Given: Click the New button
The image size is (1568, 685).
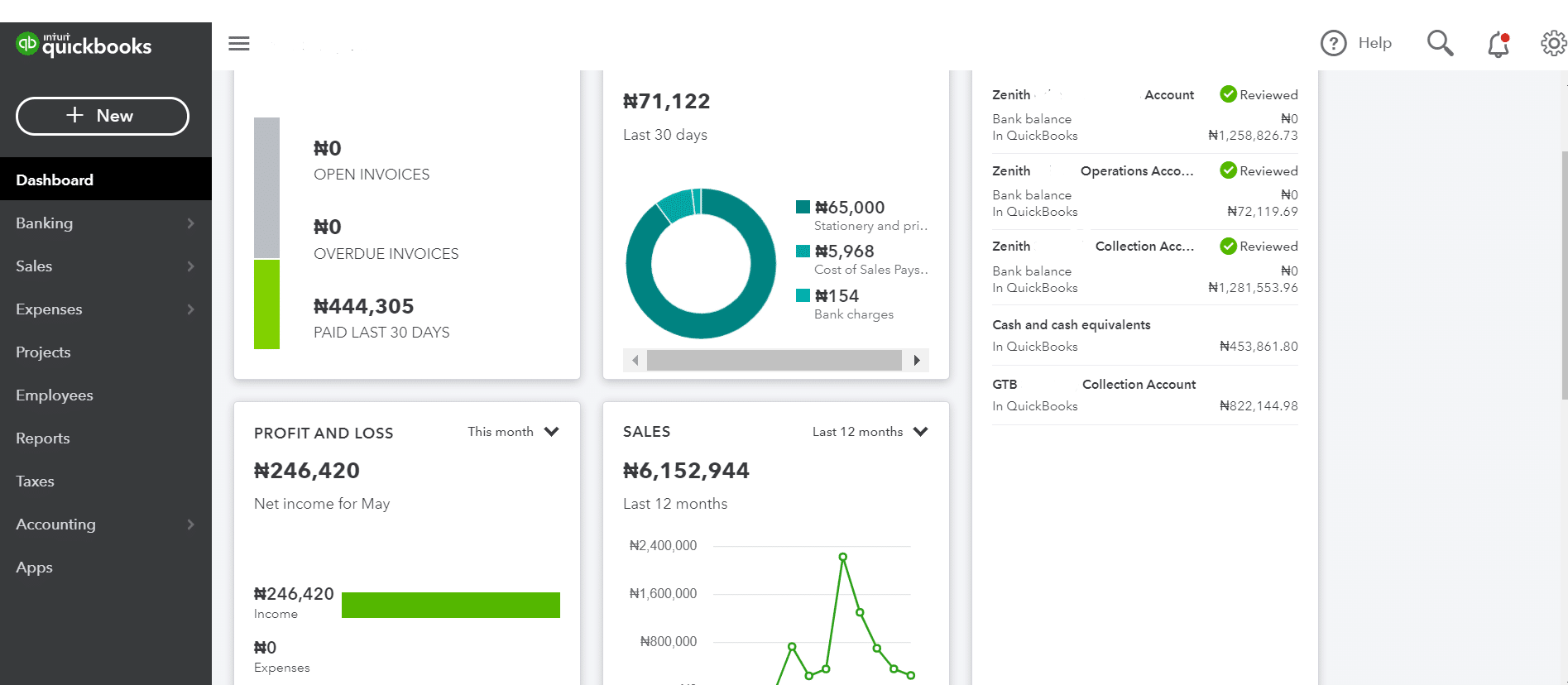Looking at the screenshot, I should point(103,116).
